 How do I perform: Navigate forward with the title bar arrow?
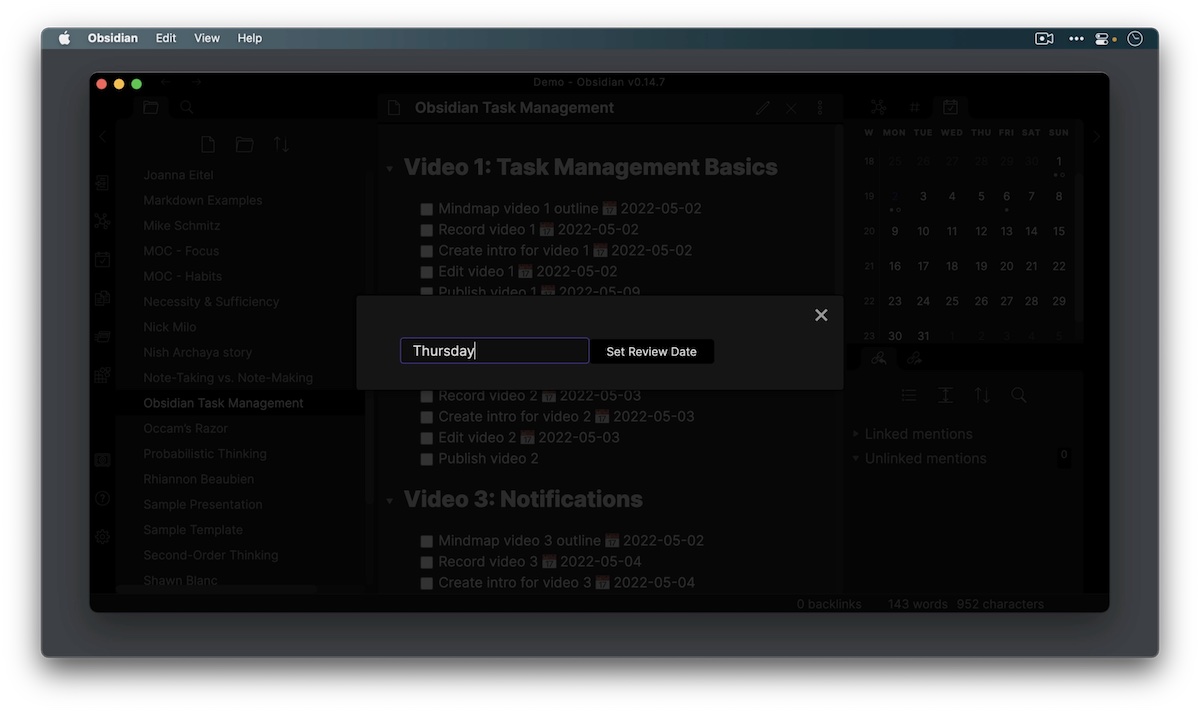pyautogui.click(x=197, y=82)
